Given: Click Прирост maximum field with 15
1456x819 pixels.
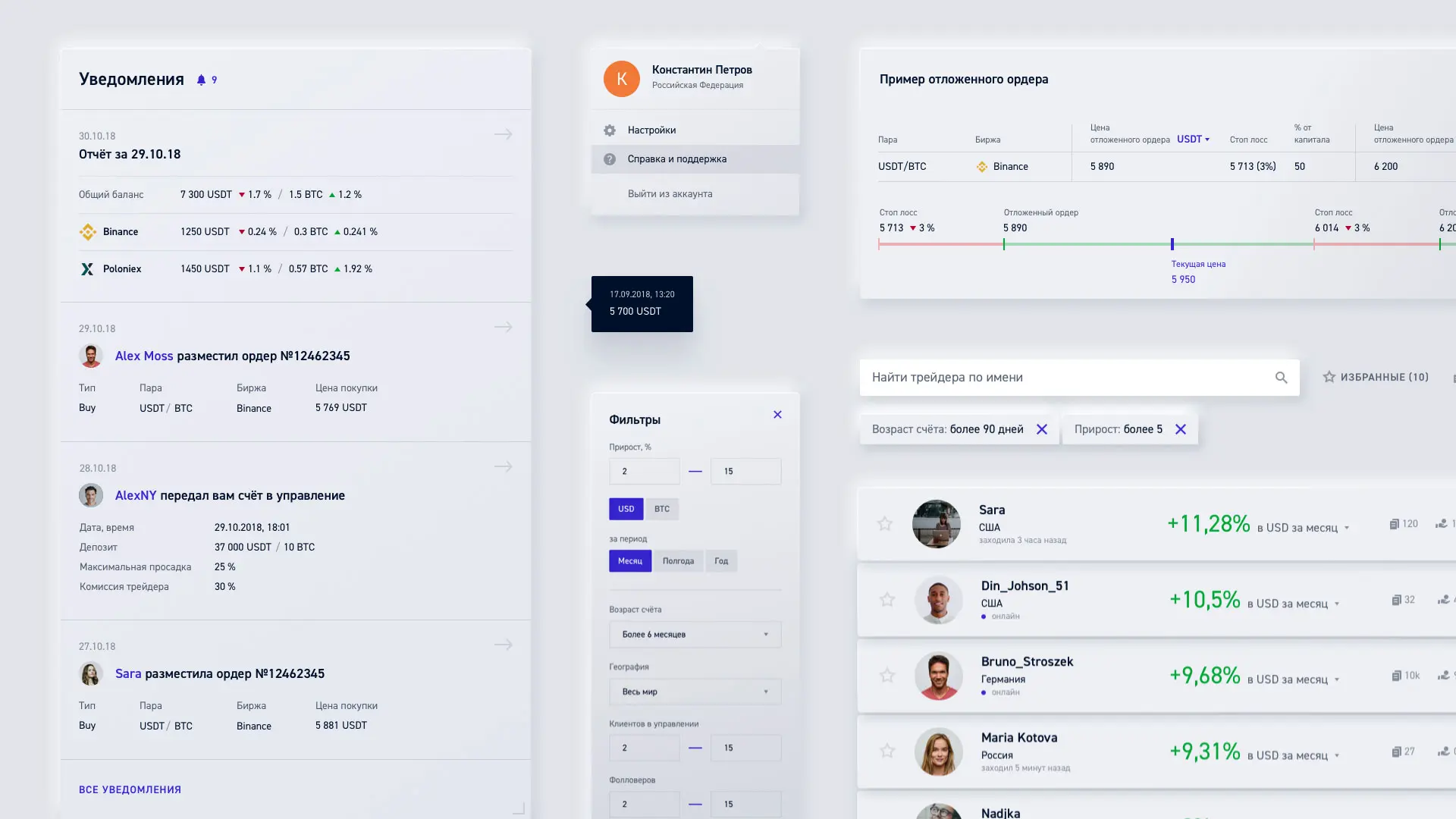Looking at the screenshot, I should pos(745,471).
